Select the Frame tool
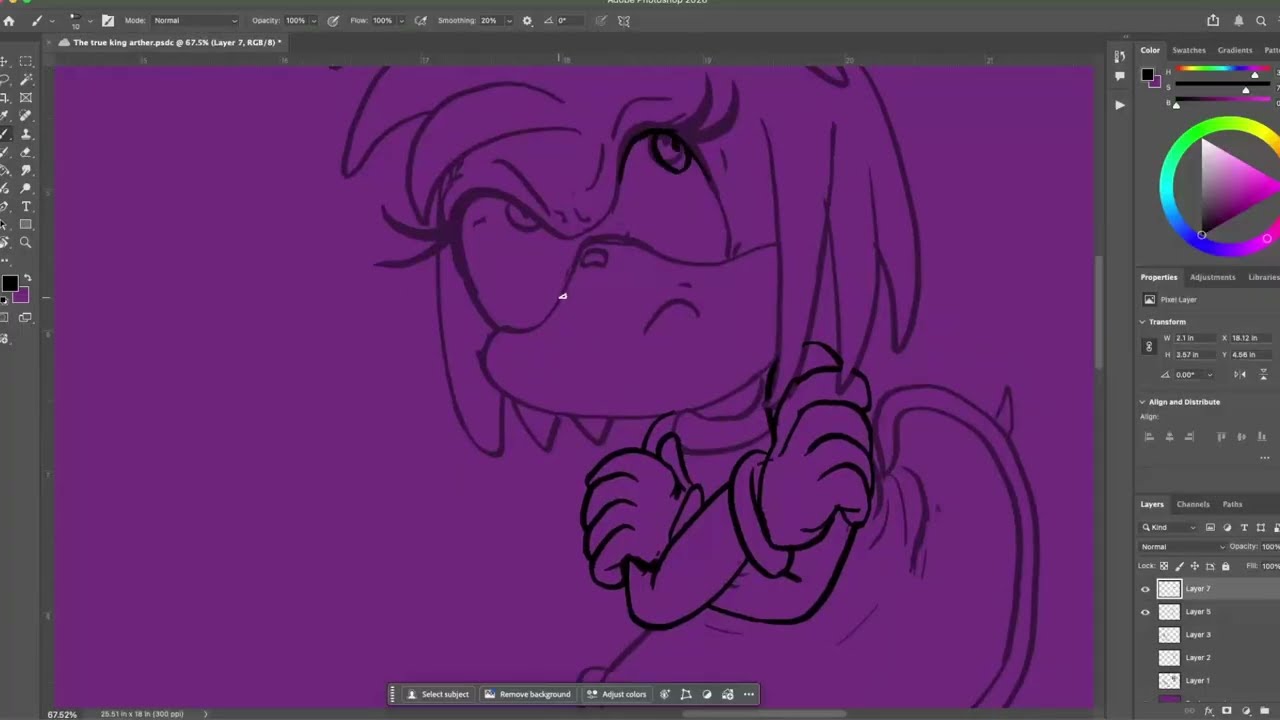1280x720 pixels. pos(26,97)
